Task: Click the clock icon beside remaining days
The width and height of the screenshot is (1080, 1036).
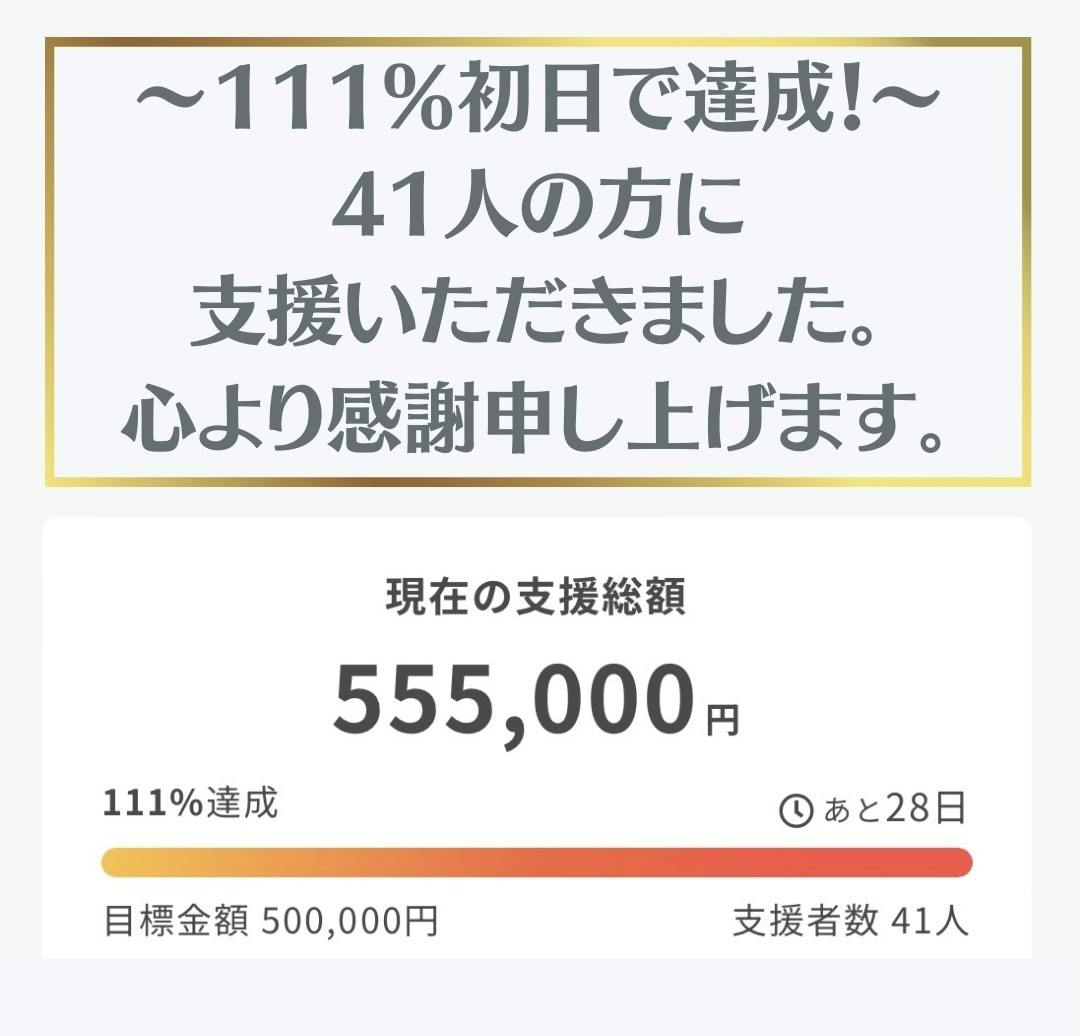Action: click(796, 811)
